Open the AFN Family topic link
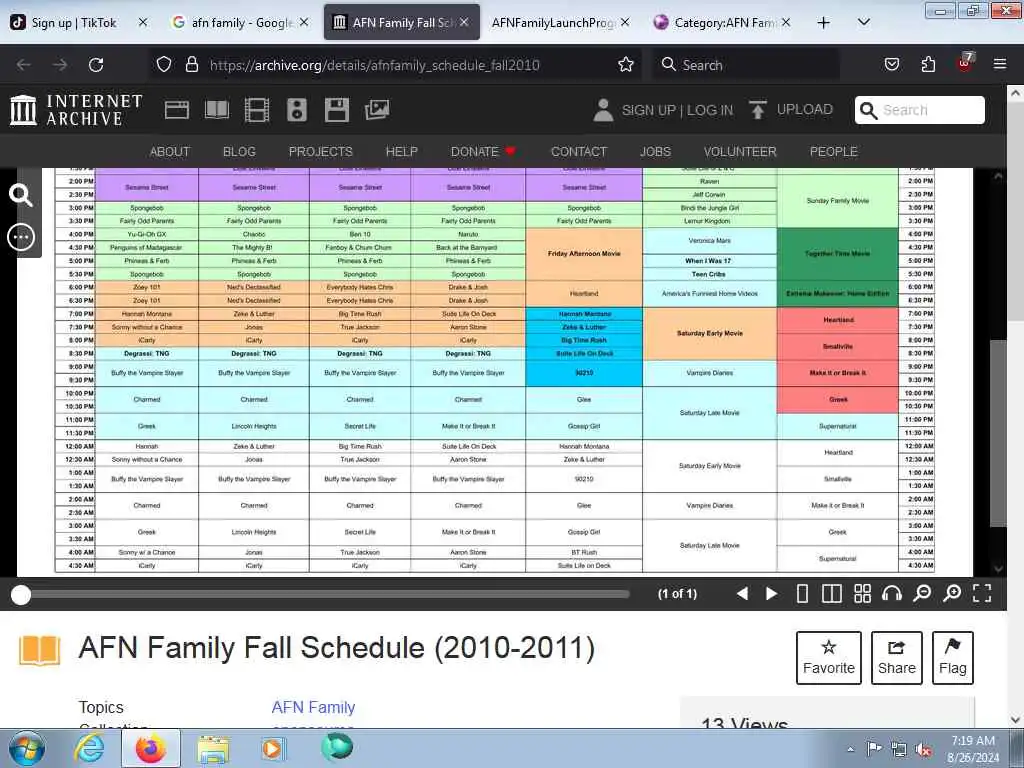 pos(313,707)
